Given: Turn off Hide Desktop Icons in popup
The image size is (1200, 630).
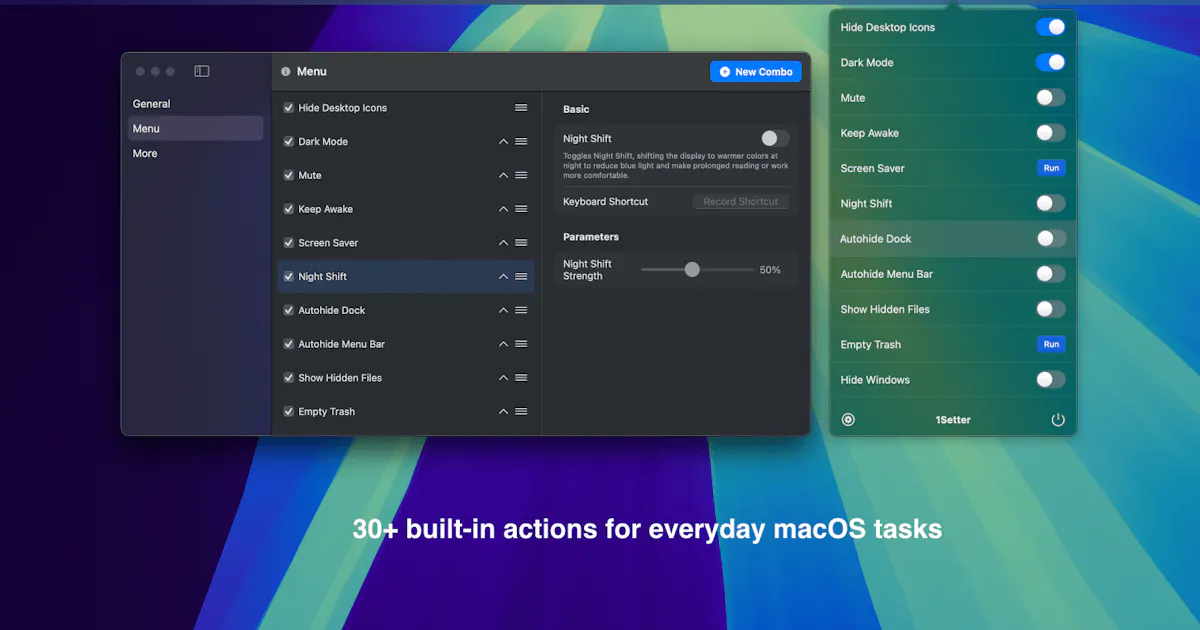Looking at the screenshot, I should tap(1050, 27).
